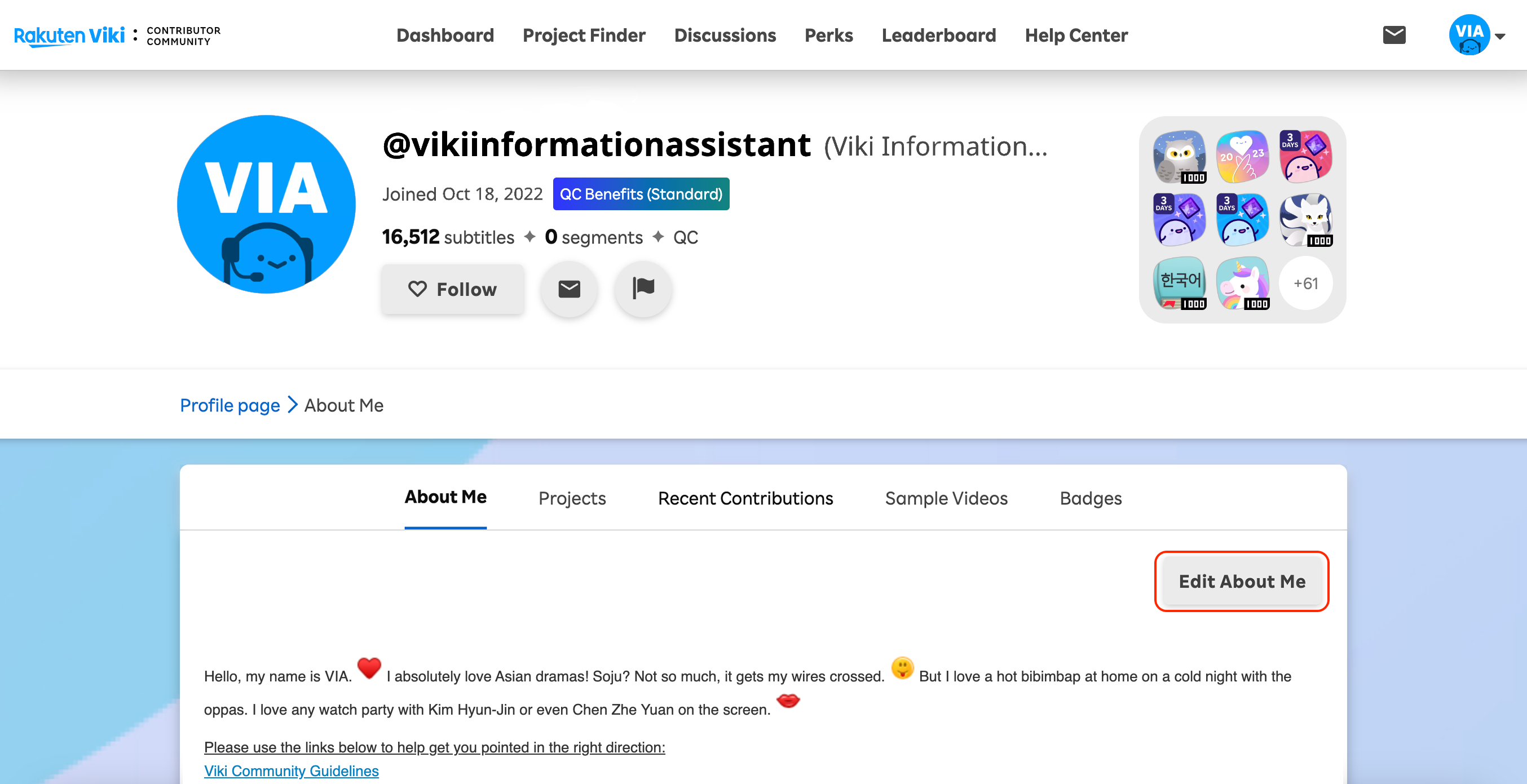Select the About Me tab

(x=446, y=498)
